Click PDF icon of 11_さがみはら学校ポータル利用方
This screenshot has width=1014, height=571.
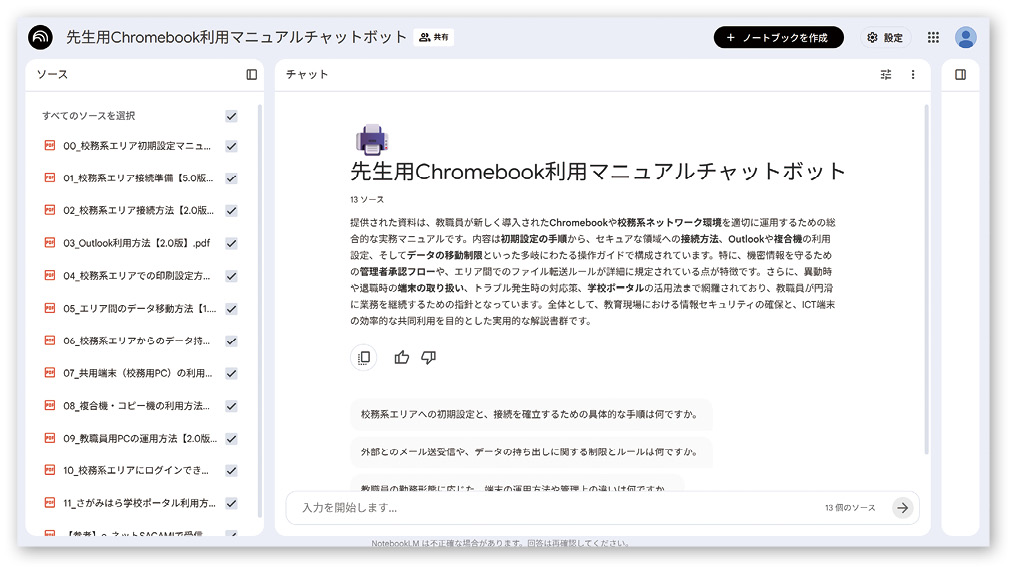[50, 502]
